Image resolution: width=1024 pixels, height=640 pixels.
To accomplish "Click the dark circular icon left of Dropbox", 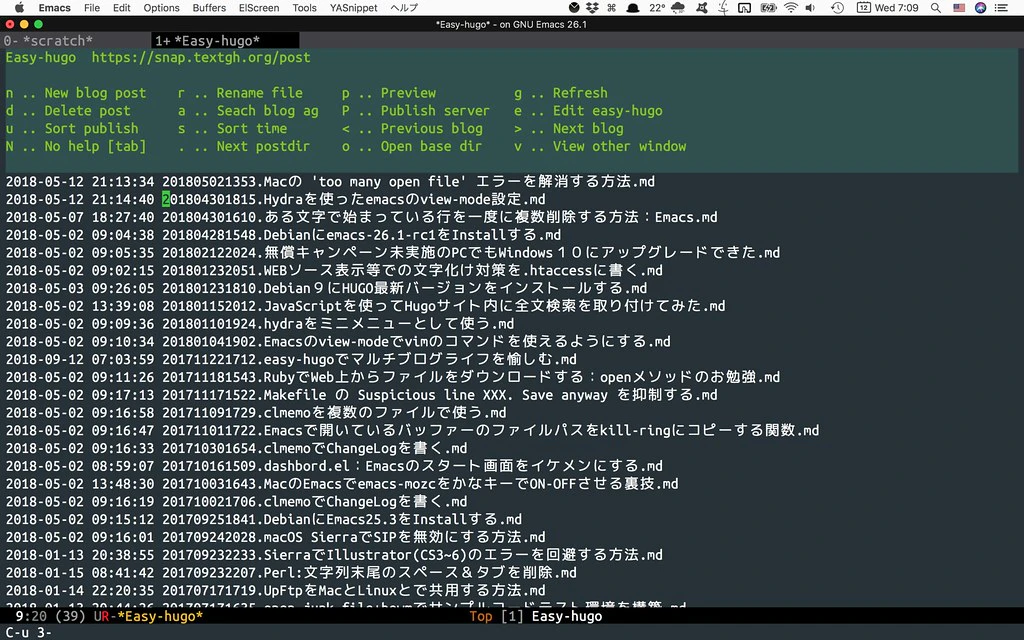I will coord(574,8).
